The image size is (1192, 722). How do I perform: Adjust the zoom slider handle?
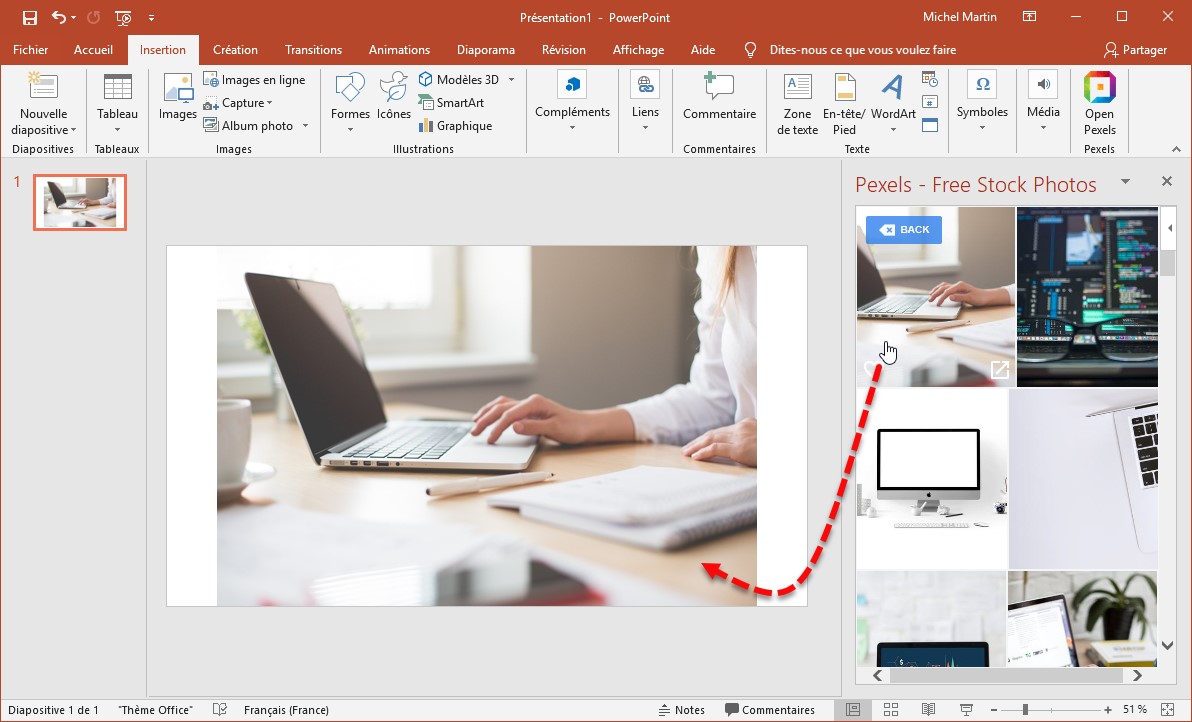1025,710
